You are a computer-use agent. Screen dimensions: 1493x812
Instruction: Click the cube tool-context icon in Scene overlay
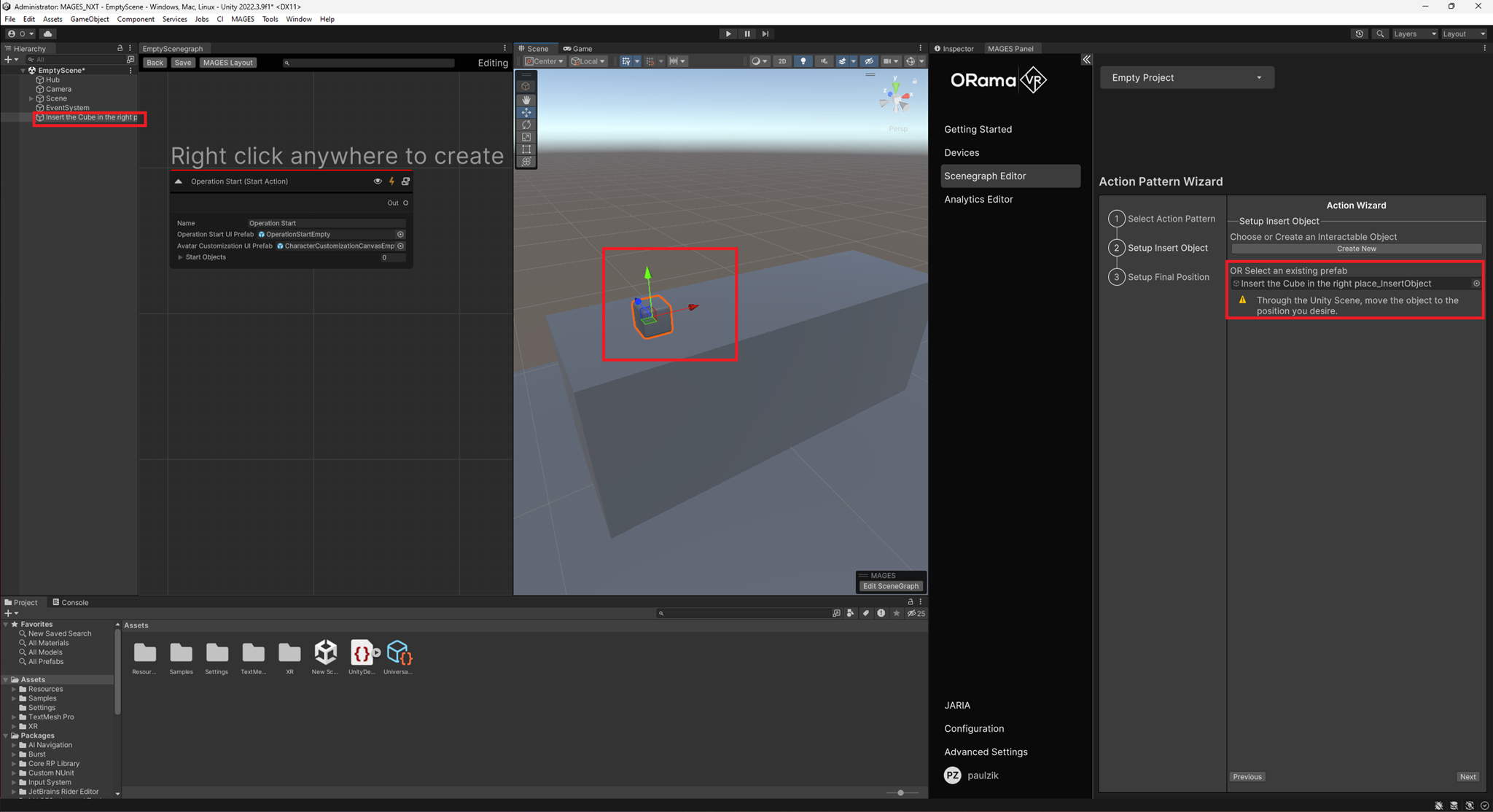click(526, 86)
